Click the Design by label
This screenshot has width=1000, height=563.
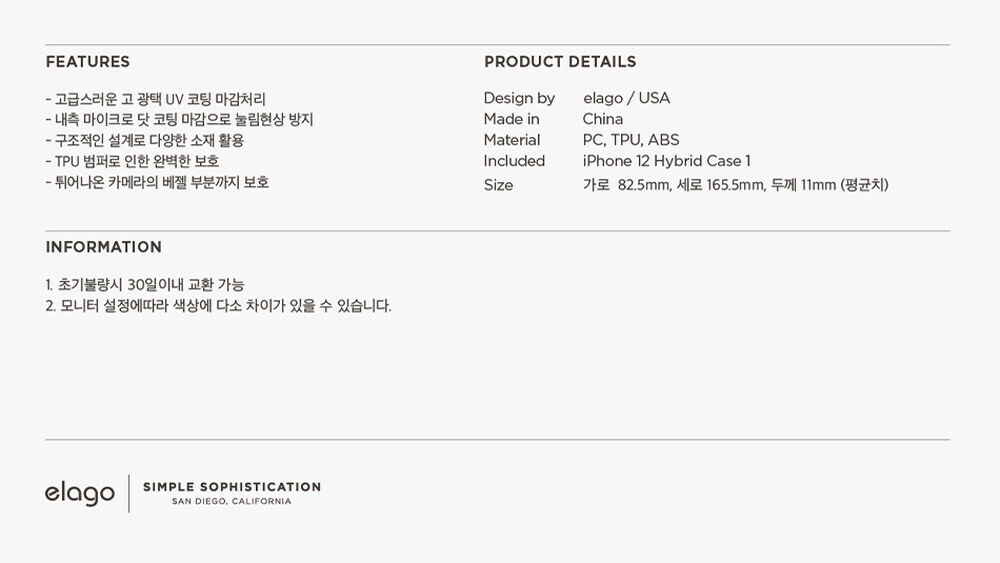(519, 98)
